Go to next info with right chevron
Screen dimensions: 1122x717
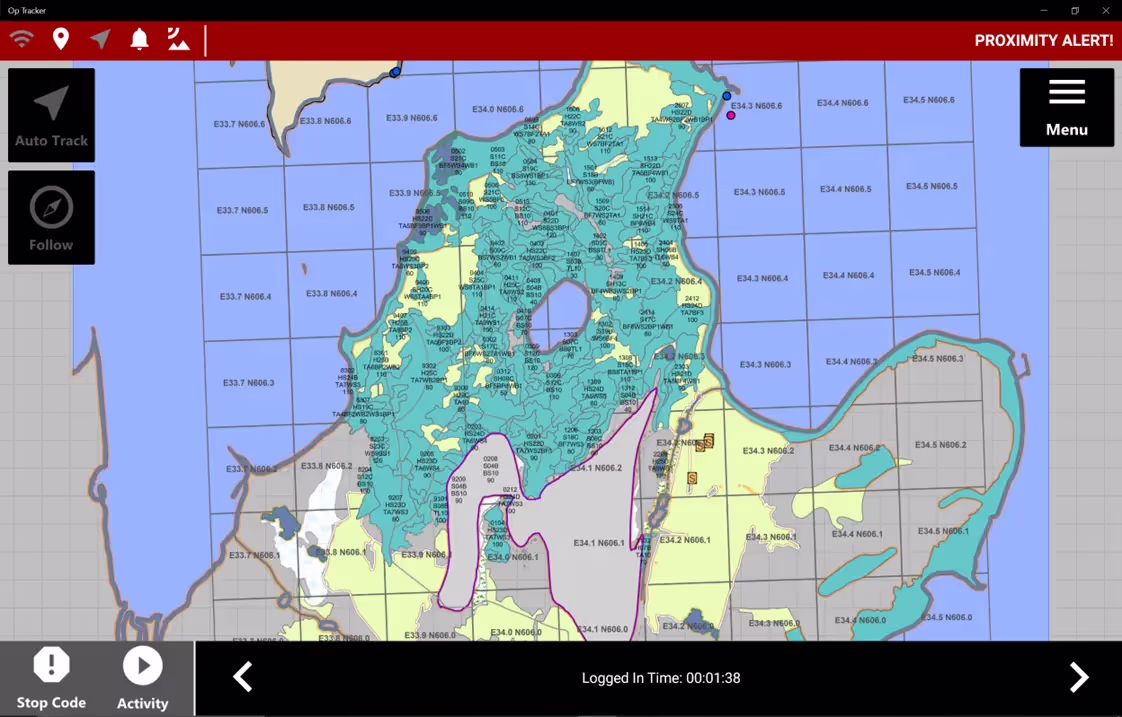1078,677
